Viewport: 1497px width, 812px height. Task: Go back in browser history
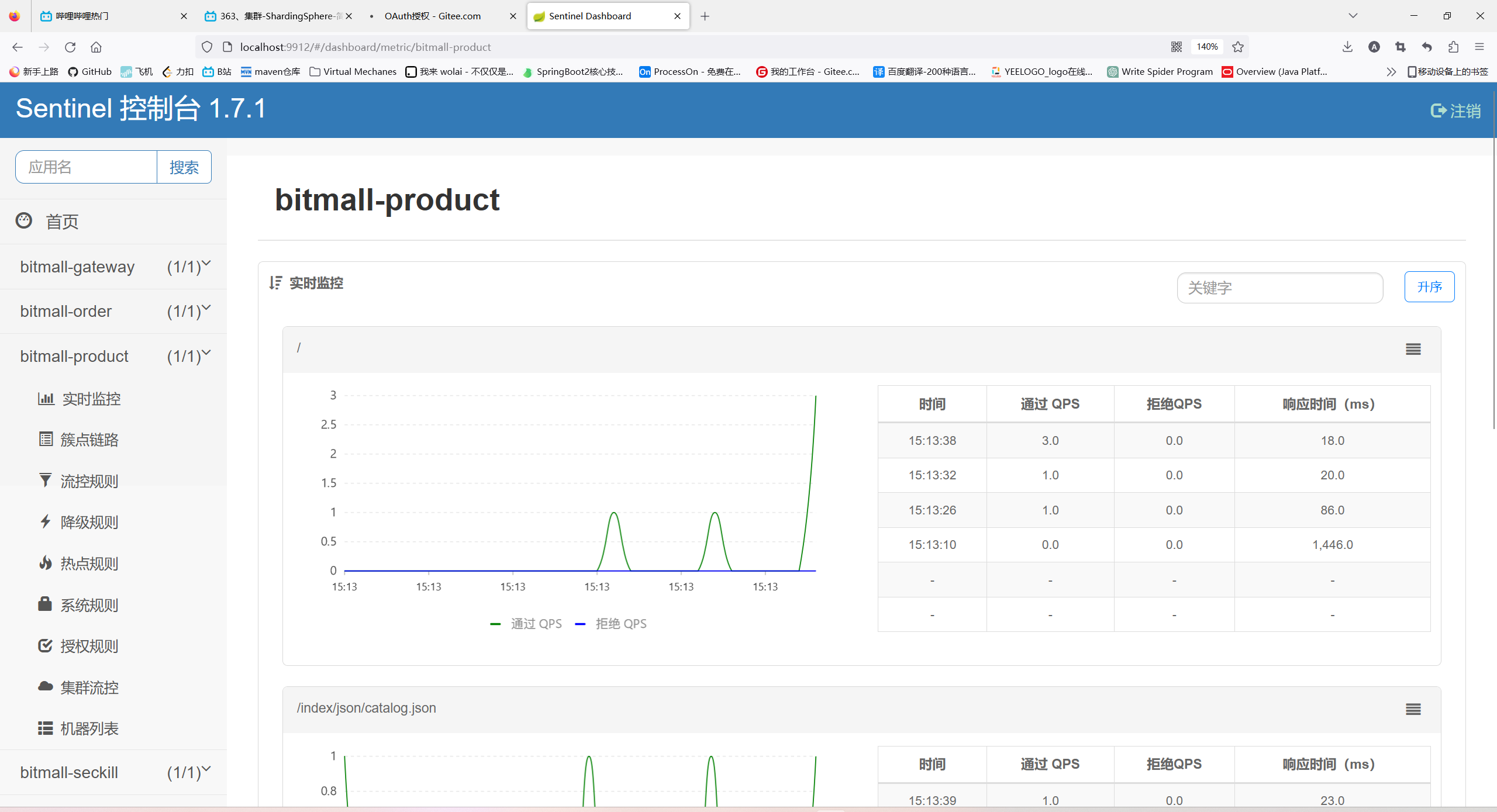coord(18,47)
